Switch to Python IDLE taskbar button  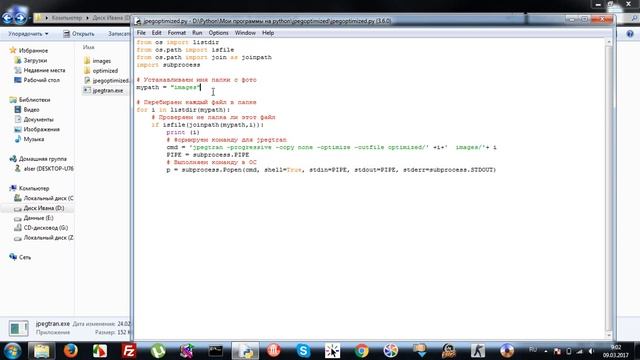pyautogui.click(x=245, y=351)
